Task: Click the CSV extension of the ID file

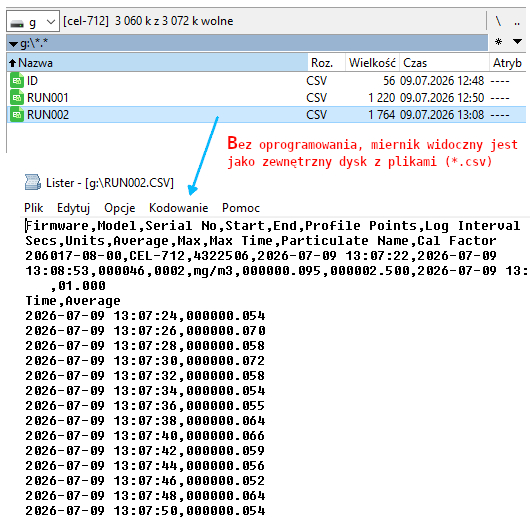Action: click(x=316, y=81)
